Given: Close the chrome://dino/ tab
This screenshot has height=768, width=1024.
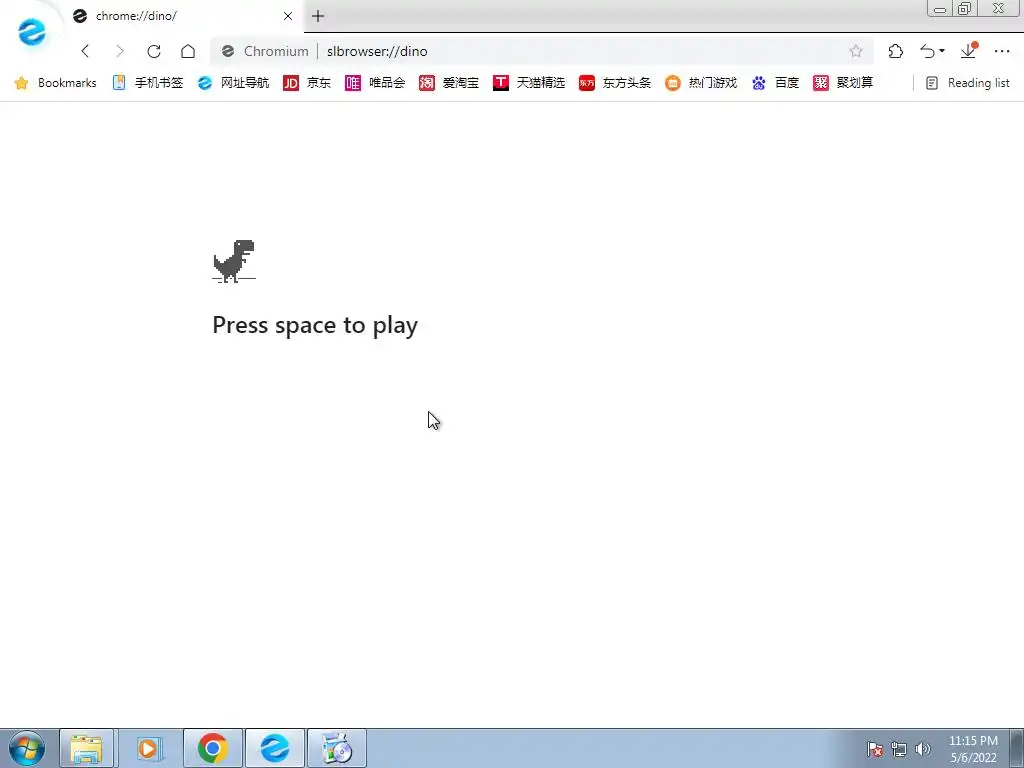Looking at the screenshot, I should (288, 16).
